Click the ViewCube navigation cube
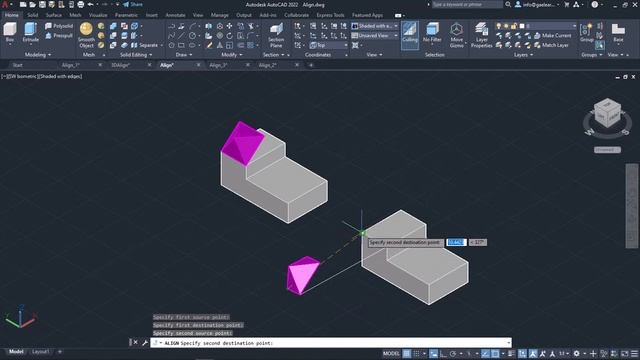The width and height of the screenshot is (640, 360). [607, 113]
